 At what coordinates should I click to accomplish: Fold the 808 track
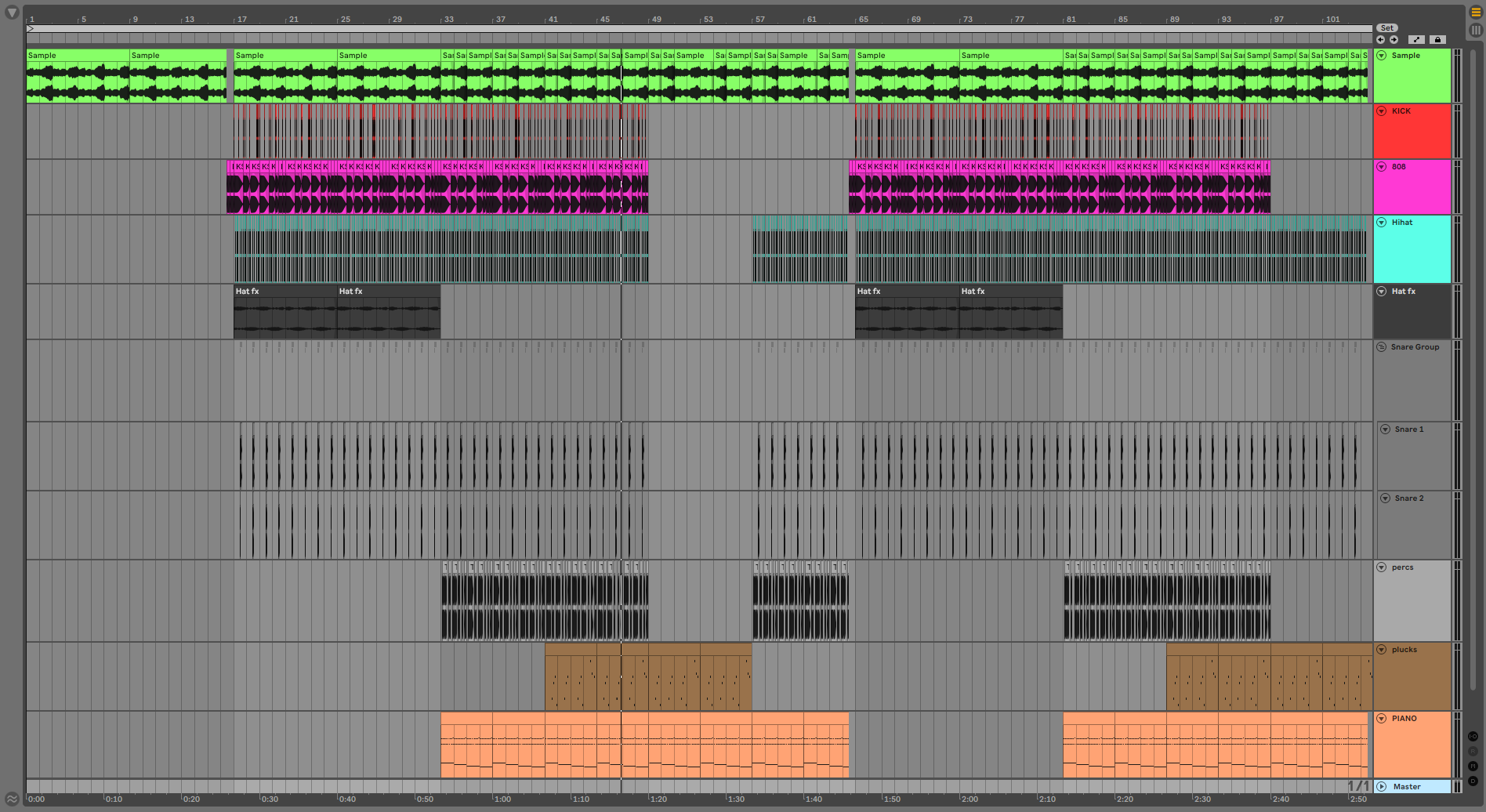pyautogui.click(x=1382, y=167)
